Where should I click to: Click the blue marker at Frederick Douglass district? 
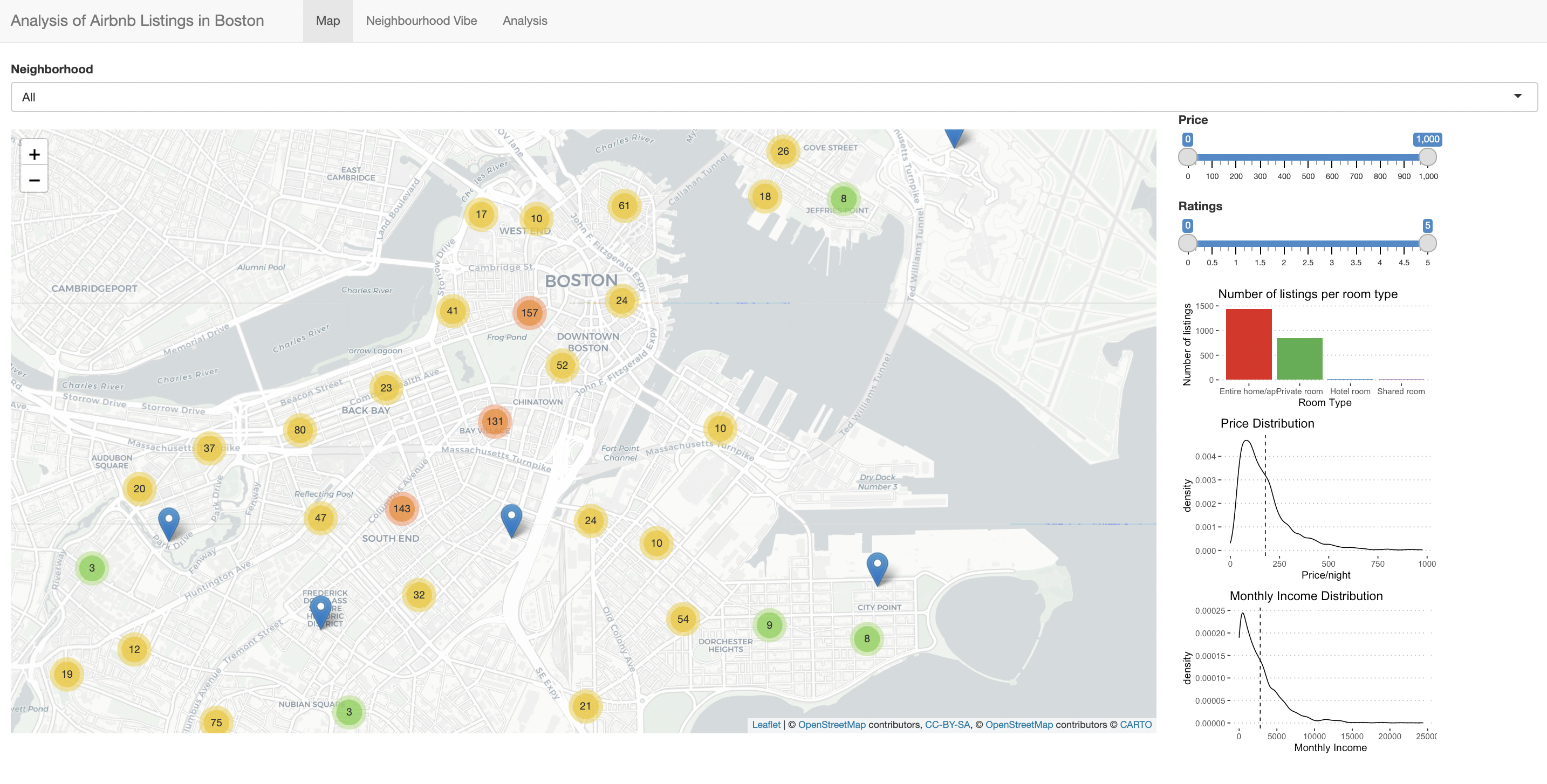pyautogui.click(x=321, y=610)
